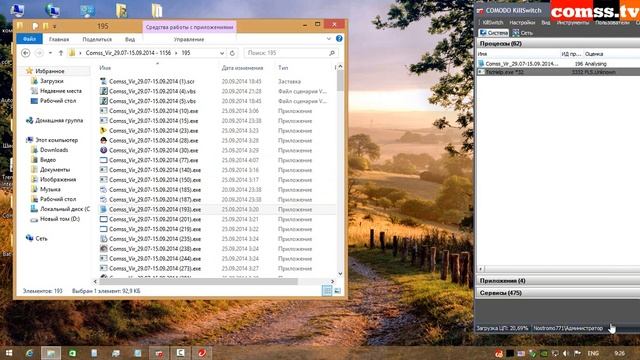Sort files by Тип column
The height and width of the screenshot is (360, 640).
283,68
